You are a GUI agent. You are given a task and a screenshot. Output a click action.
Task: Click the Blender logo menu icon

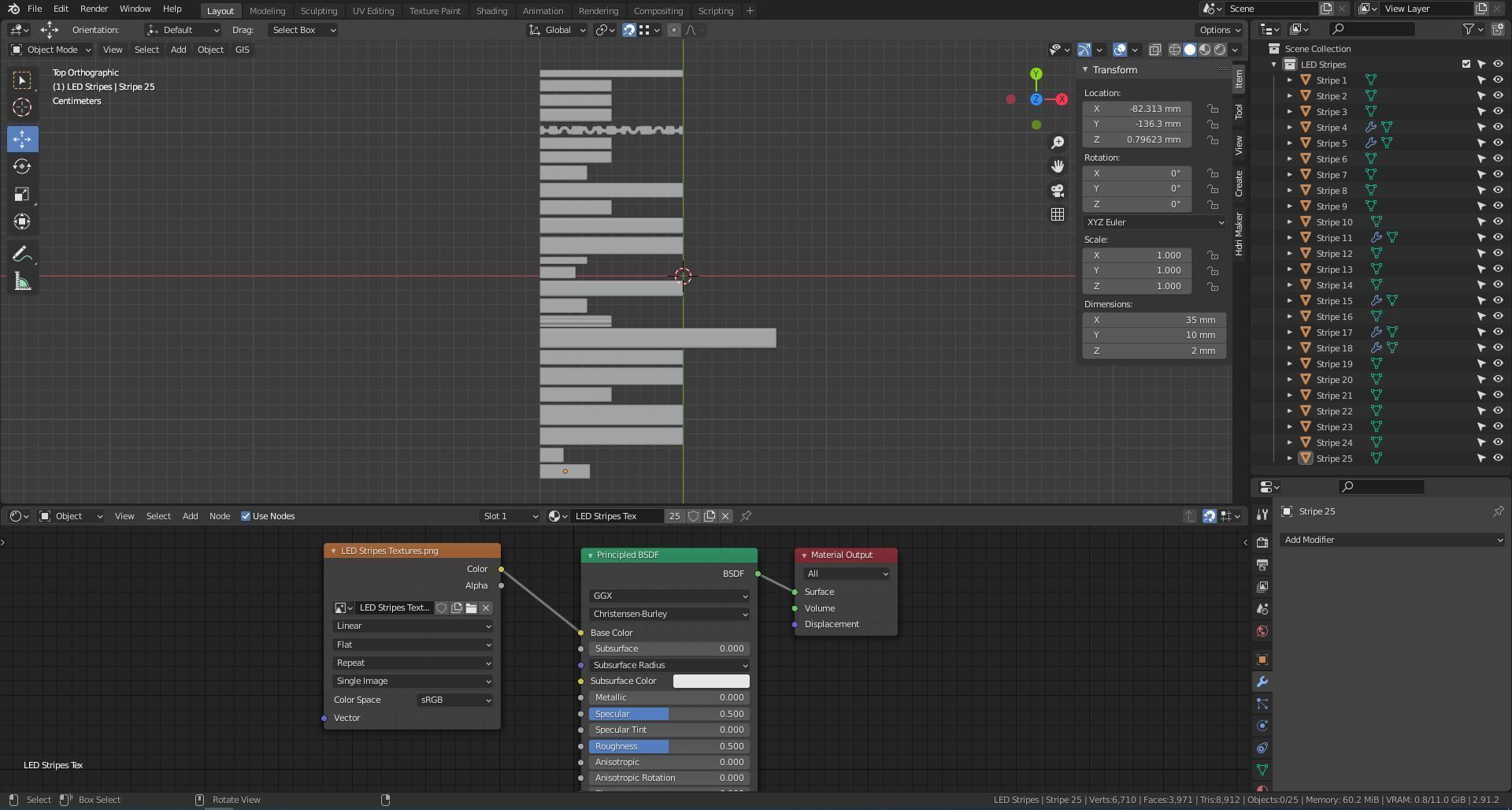coord(13,9)
